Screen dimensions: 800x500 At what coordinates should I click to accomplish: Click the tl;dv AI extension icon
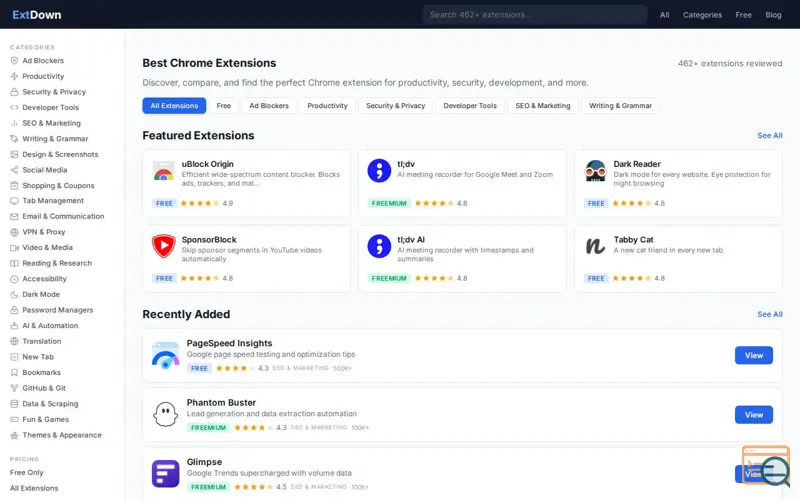tap(379, 246)
